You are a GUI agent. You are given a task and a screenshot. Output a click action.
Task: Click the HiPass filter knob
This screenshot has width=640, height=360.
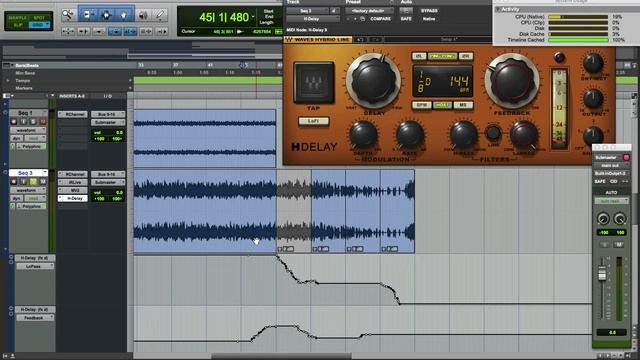[463, 135]
